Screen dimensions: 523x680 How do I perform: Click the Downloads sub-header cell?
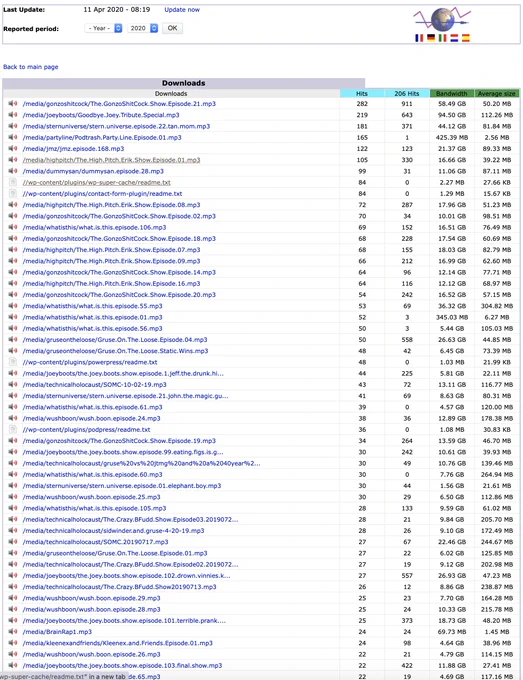171,93
